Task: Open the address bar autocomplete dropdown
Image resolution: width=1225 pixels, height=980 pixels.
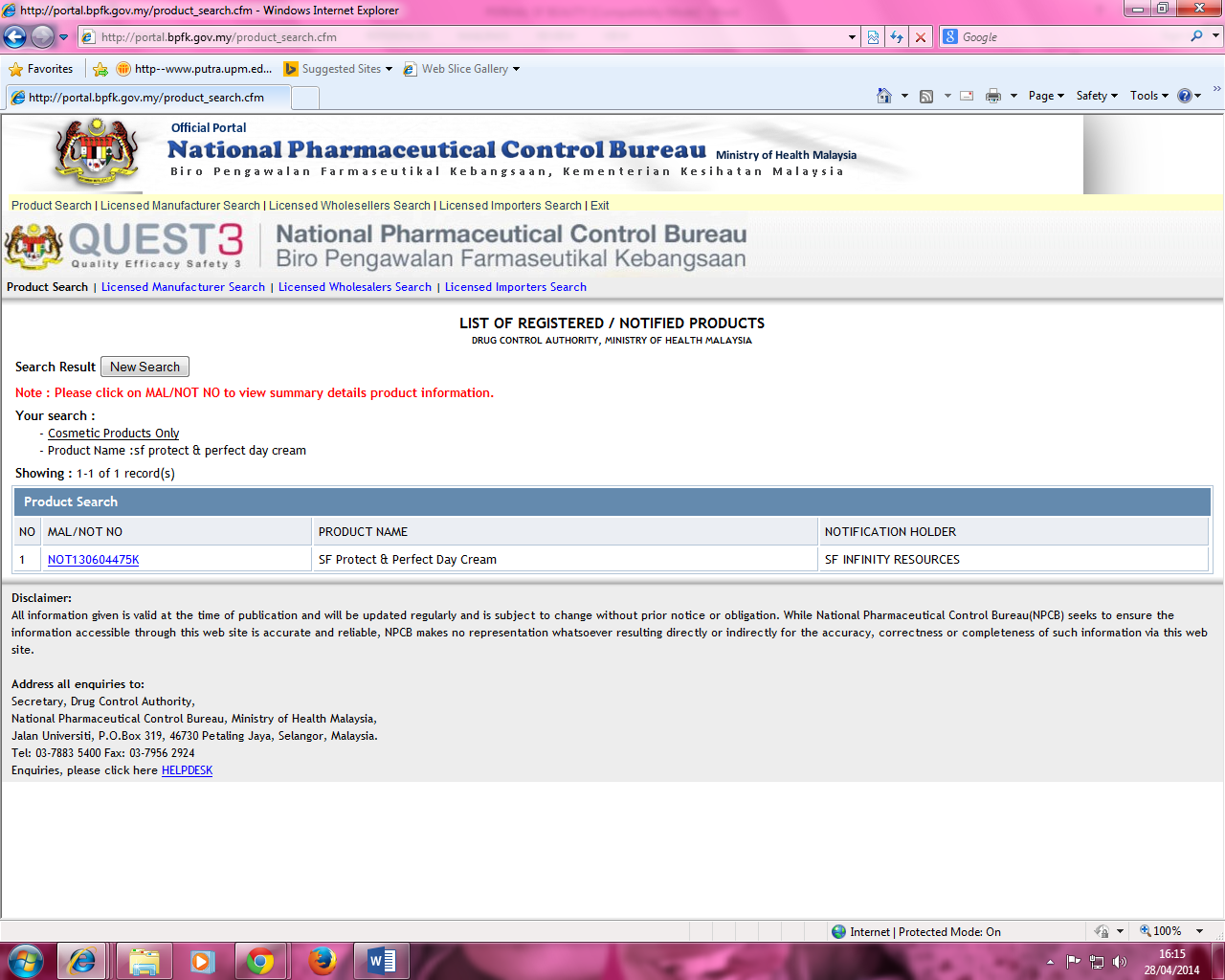Action: [x=852, y=37]
